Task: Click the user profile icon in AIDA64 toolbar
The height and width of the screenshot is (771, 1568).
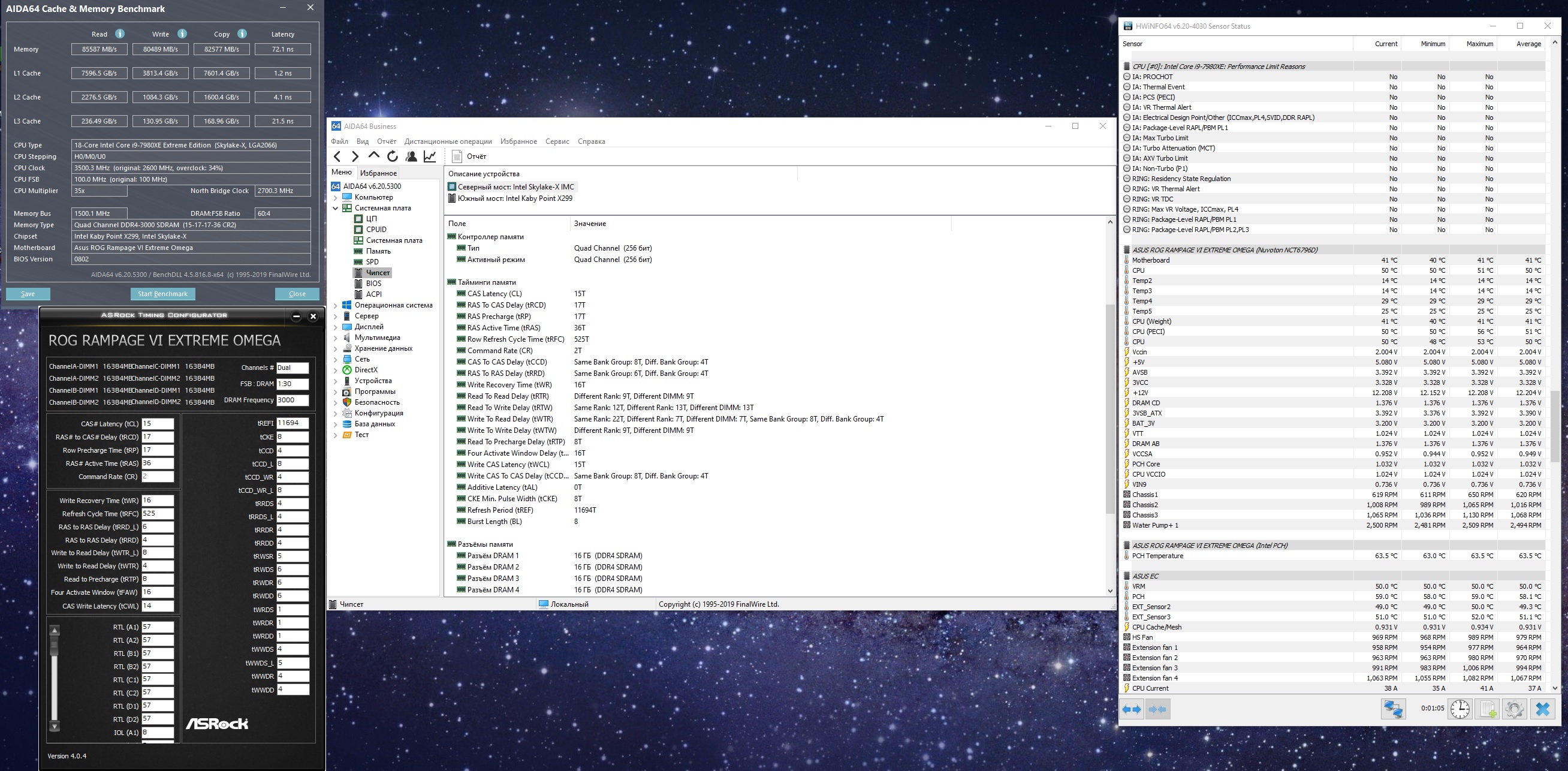Action: coord(411,156)
